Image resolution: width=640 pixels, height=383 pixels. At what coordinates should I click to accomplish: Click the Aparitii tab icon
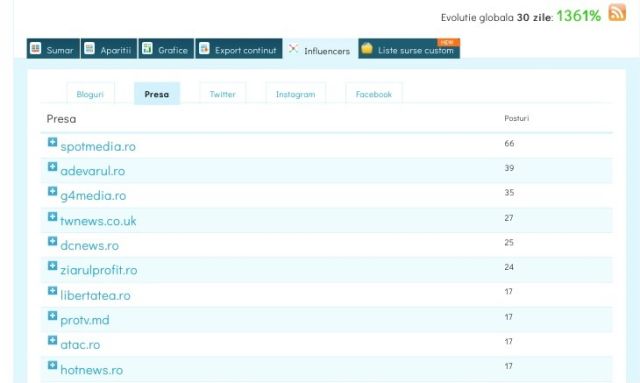pyautogui.click(x=89, y=48)
